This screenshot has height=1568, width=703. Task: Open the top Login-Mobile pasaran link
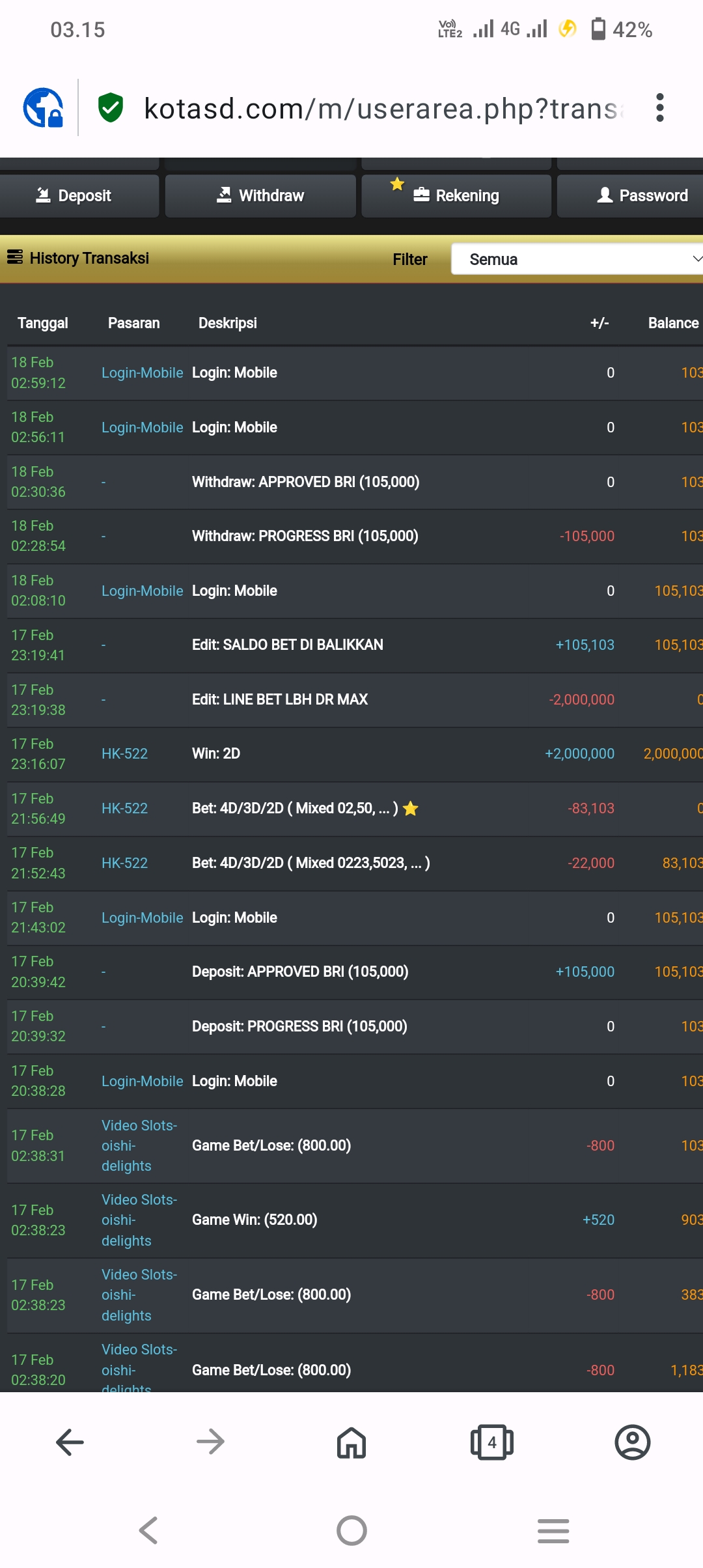pyautogui.click(x=142, y=372)
